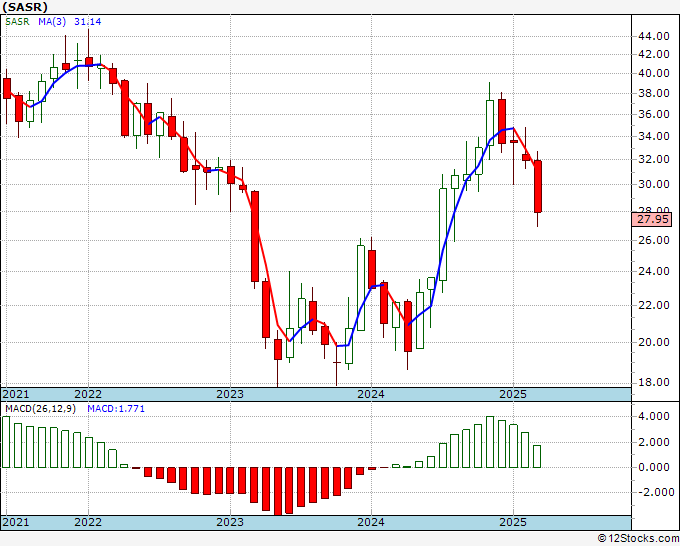Click 2025 on the MACD timeline

(x=513, y=522)
